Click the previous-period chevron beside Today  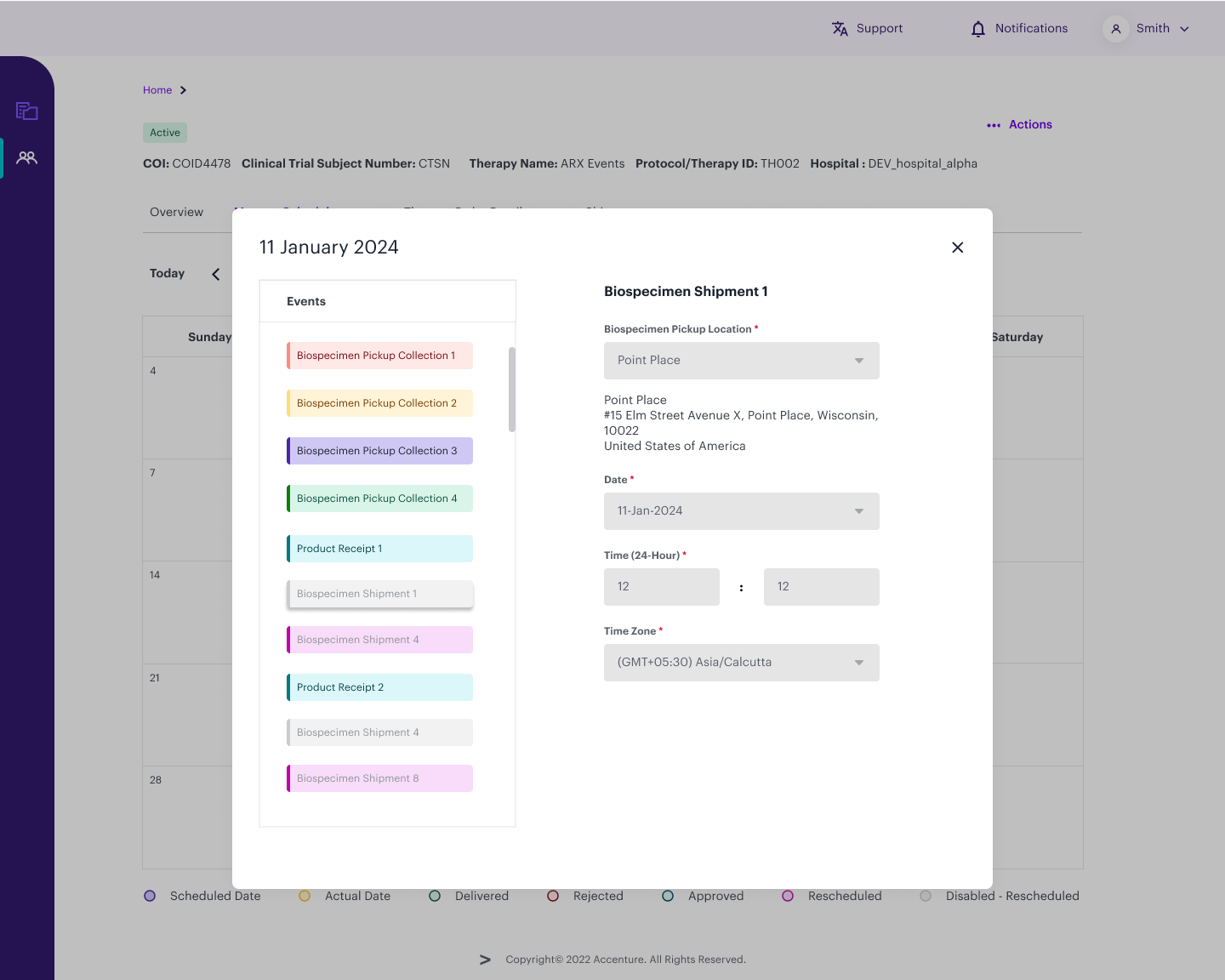coord(215,274)
